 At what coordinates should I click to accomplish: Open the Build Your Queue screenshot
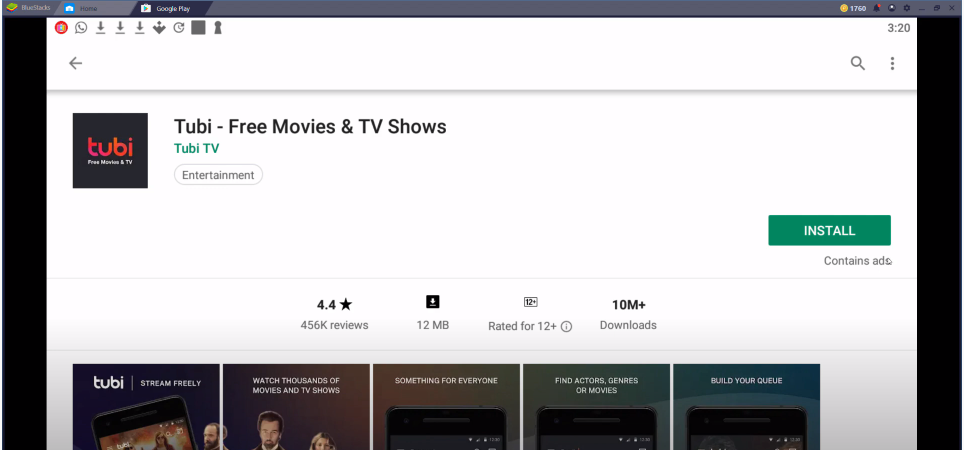point(746,407)
